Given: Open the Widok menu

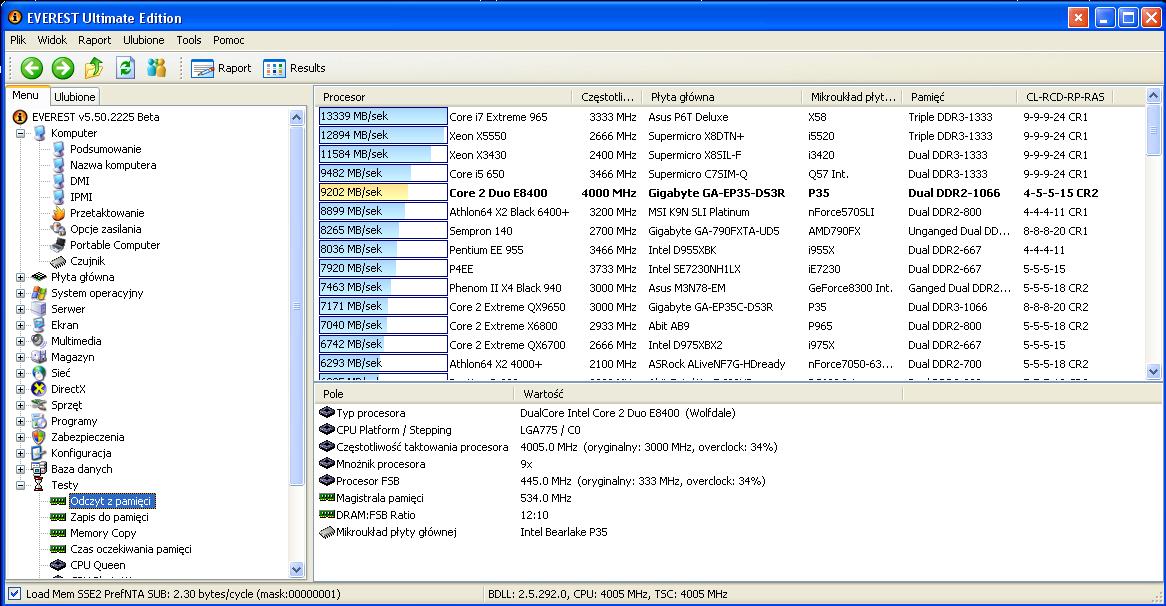Looking at the screenshot, I should 52,40.
